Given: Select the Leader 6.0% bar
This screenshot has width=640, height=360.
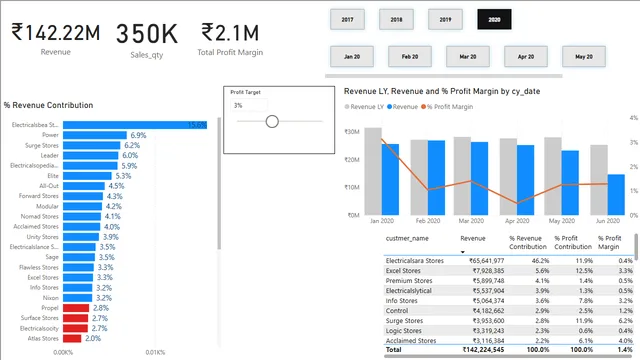Looking at the screenshot, I should pyautogui.click(x=91, y=156).
